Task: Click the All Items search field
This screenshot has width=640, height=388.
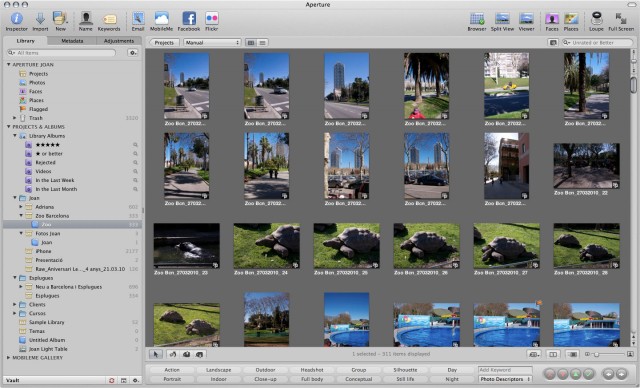Action: click(62, 53)
